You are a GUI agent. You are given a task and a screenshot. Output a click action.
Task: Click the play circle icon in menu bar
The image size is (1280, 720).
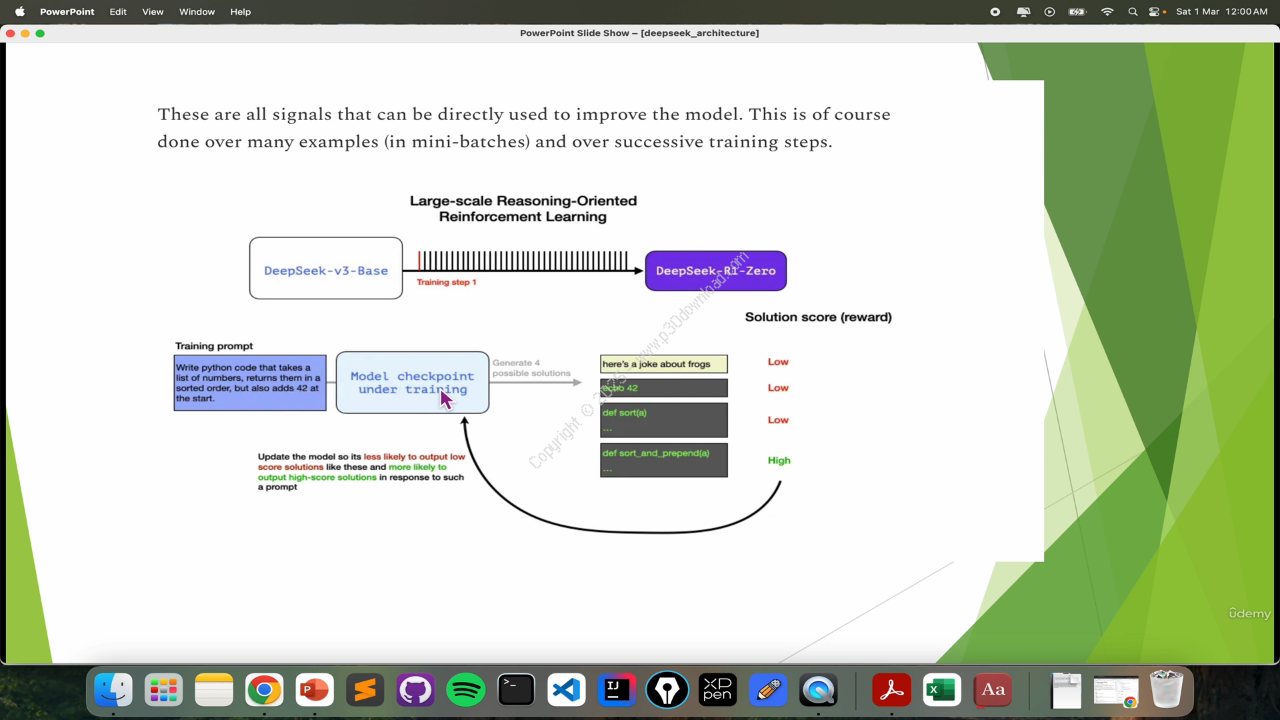click(1049, 12)
